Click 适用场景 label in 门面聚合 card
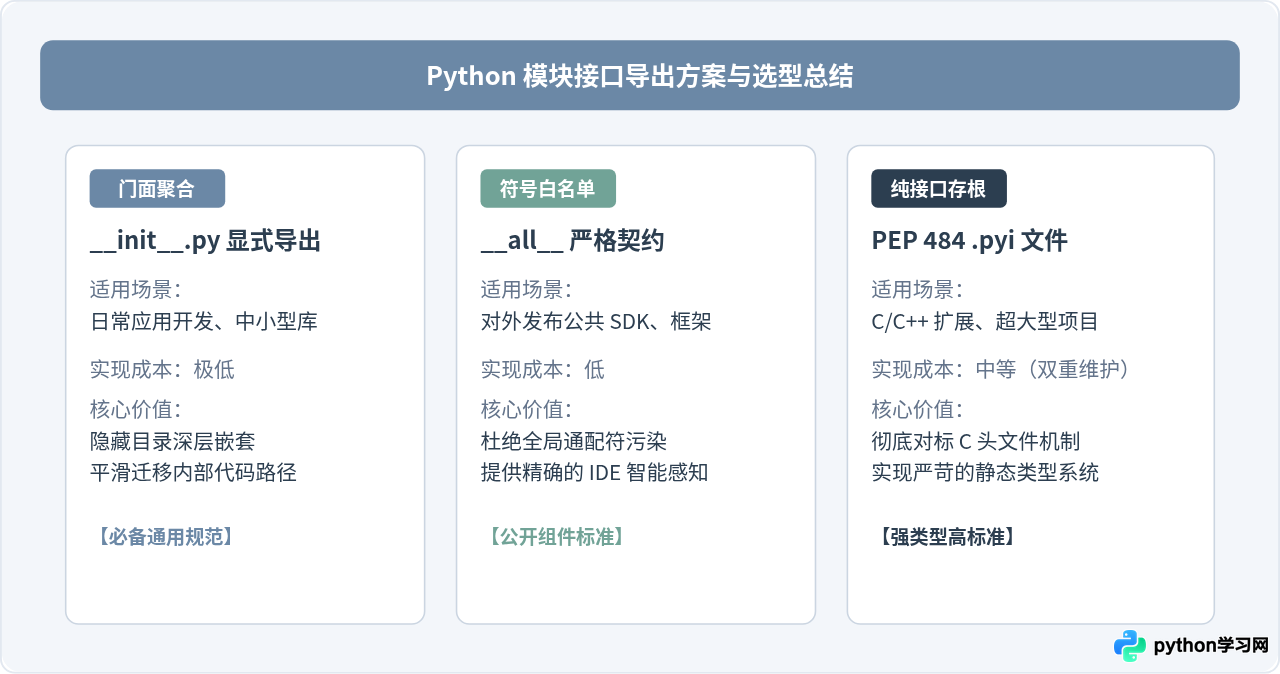Viewport: 1280px width, 674px height. coord(136,290)
